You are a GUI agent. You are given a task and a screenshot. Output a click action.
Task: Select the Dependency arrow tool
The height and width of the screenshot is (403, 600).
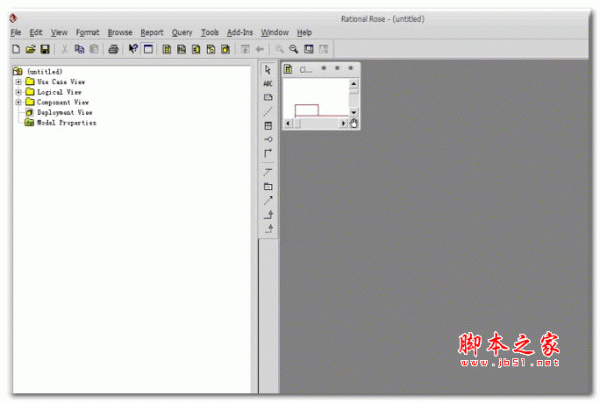pyautogui.click(x=268, y=201)
